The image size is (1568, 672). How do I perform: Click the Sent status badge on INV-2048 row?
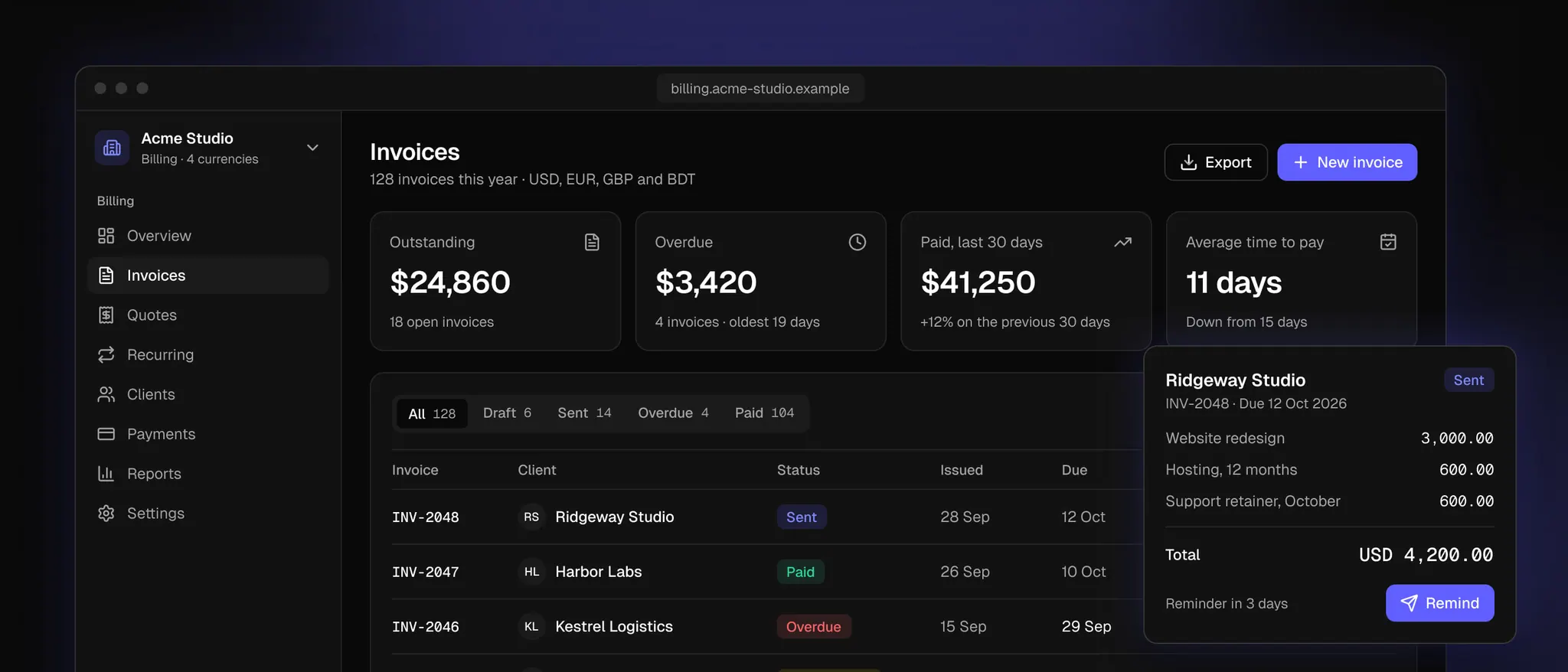802,517
